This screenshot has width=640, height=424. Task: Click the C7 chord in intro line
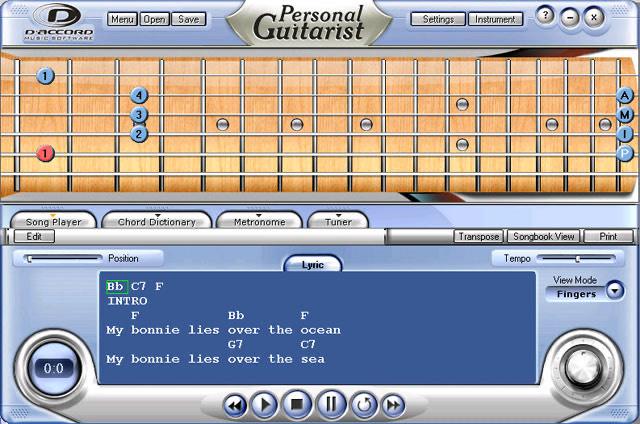[x=138, y=286]
